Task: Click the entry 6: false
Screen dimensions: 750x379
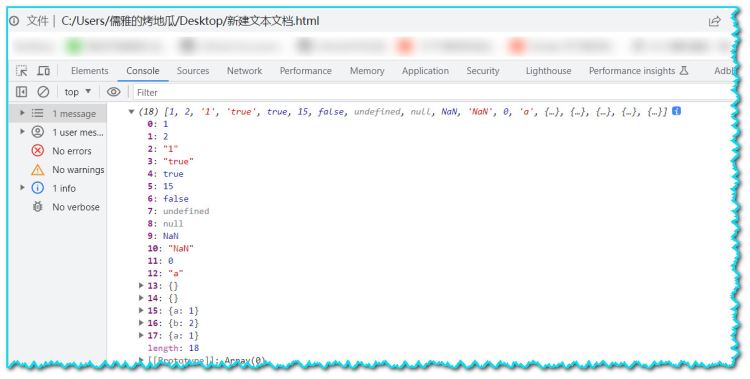Action: tap(168, 199)
